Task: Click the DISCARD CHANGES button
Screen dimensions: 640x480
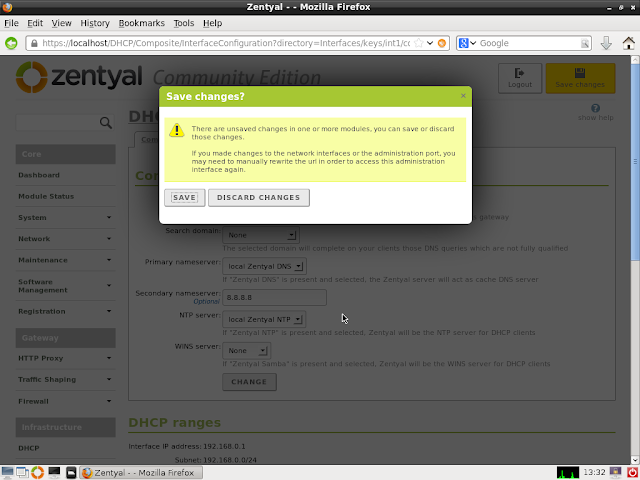Action: 259,198
